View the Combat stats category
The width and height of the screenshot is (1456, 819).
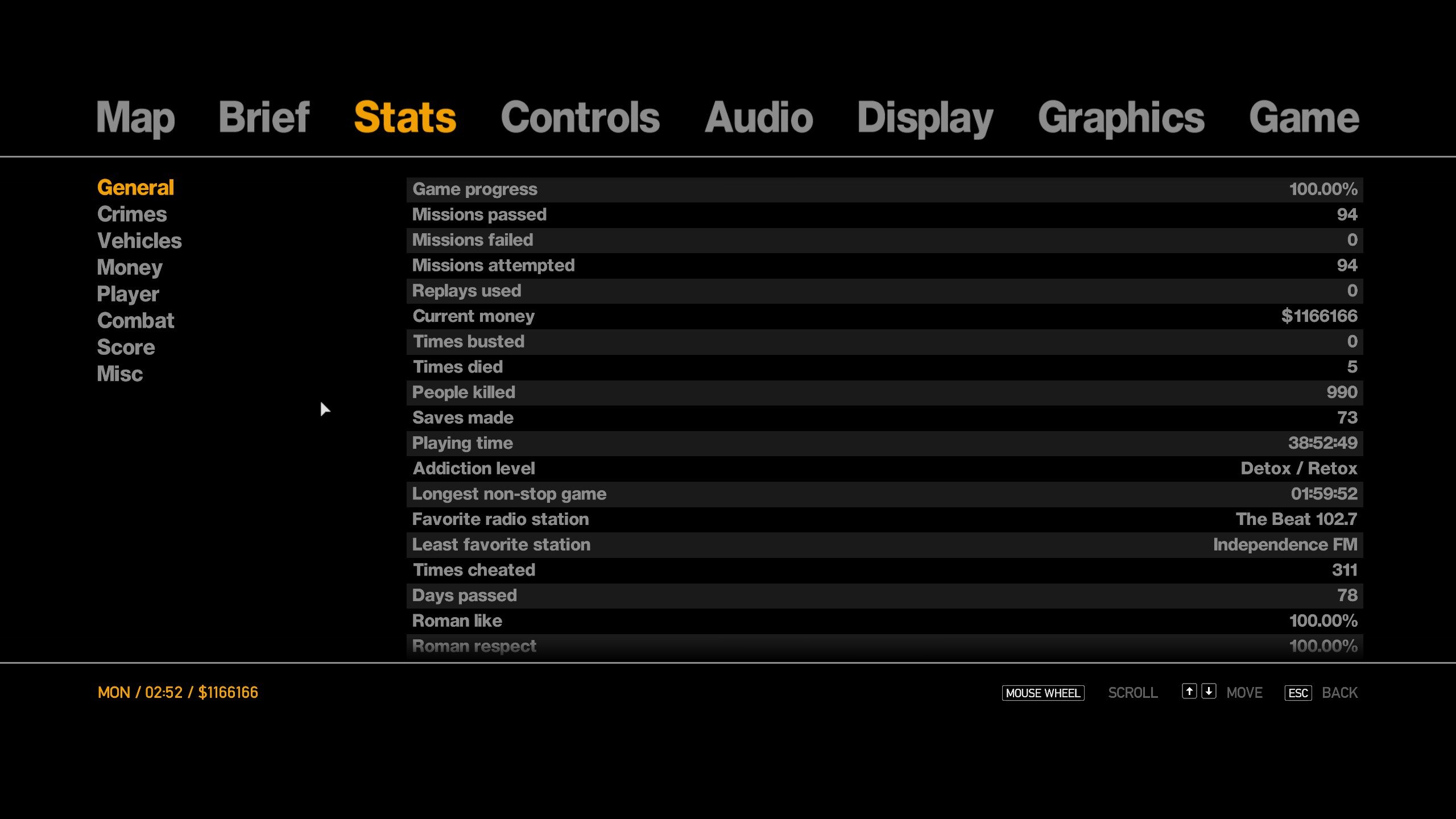(x=135, y=321)
